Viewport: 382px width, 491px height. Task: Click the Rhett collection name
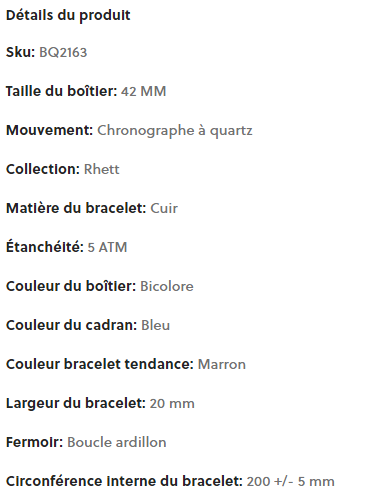pyautogui.click(x=102, y=169)
